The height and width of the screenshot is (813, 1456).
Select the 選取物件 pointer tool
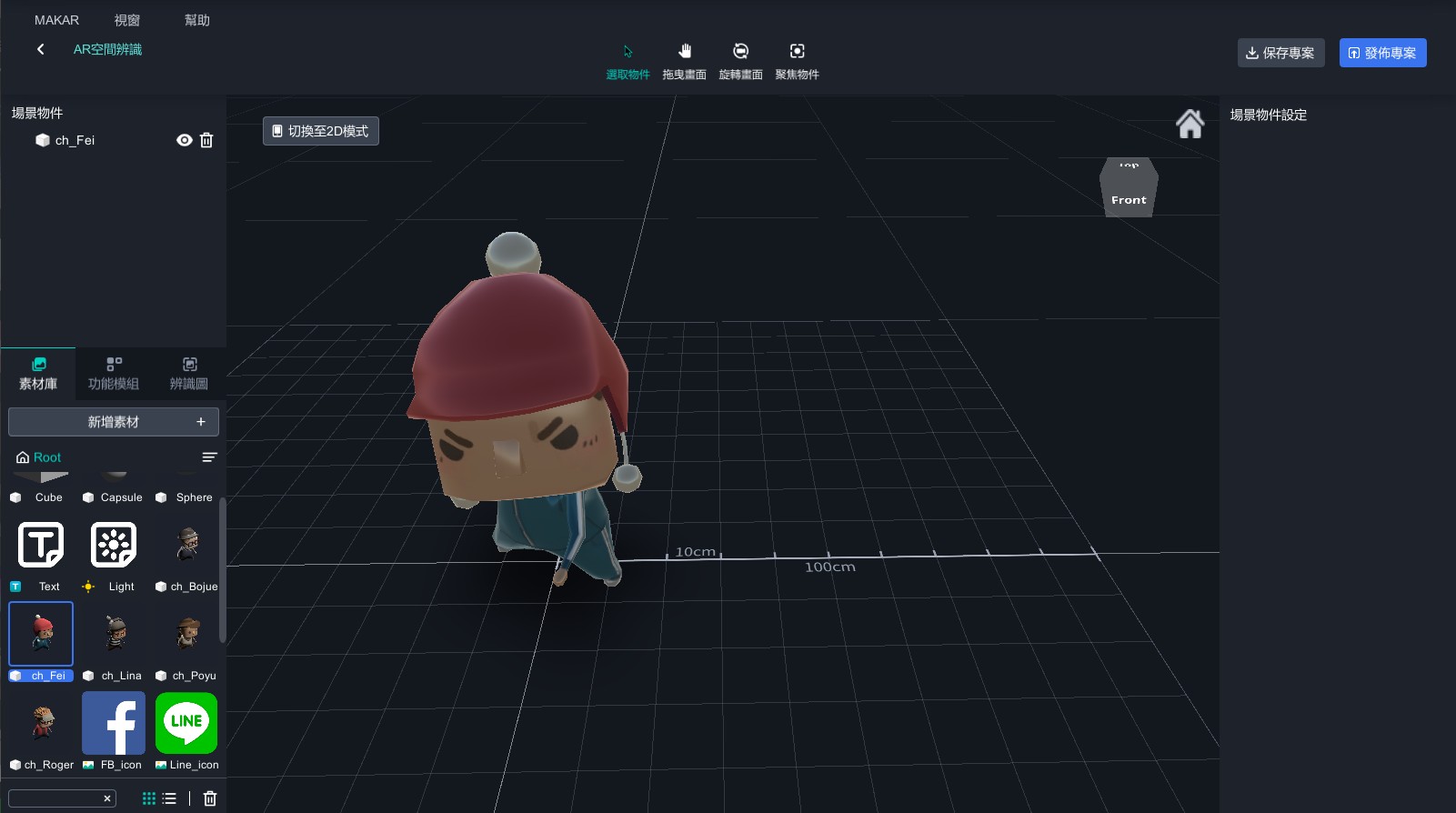tap(628, 61)
